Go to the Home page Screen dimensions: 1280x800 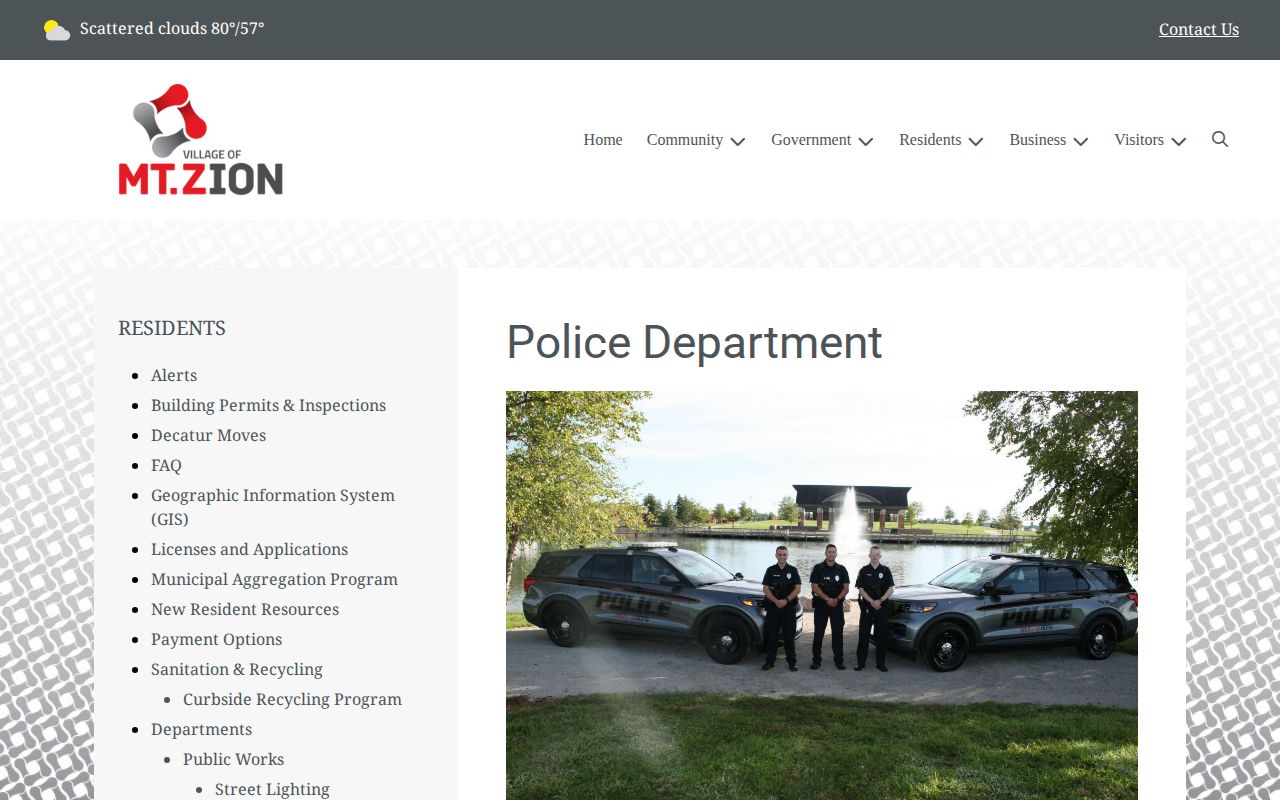point(603,140)
